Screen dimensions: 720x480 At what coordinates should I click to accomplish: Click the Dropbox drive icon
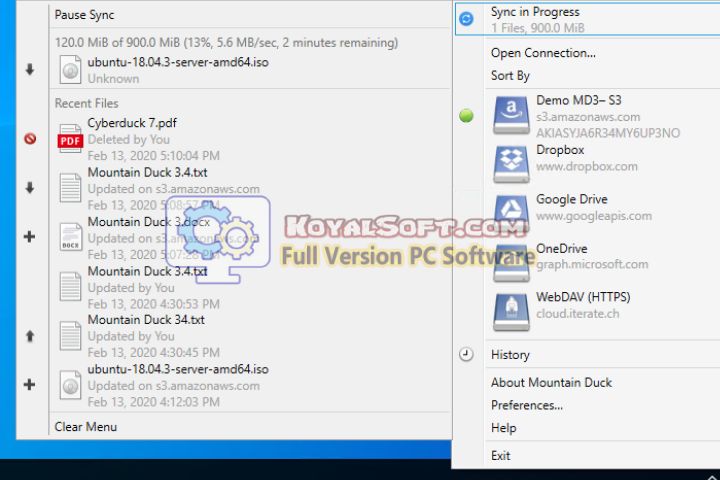(x=511, y=164)
